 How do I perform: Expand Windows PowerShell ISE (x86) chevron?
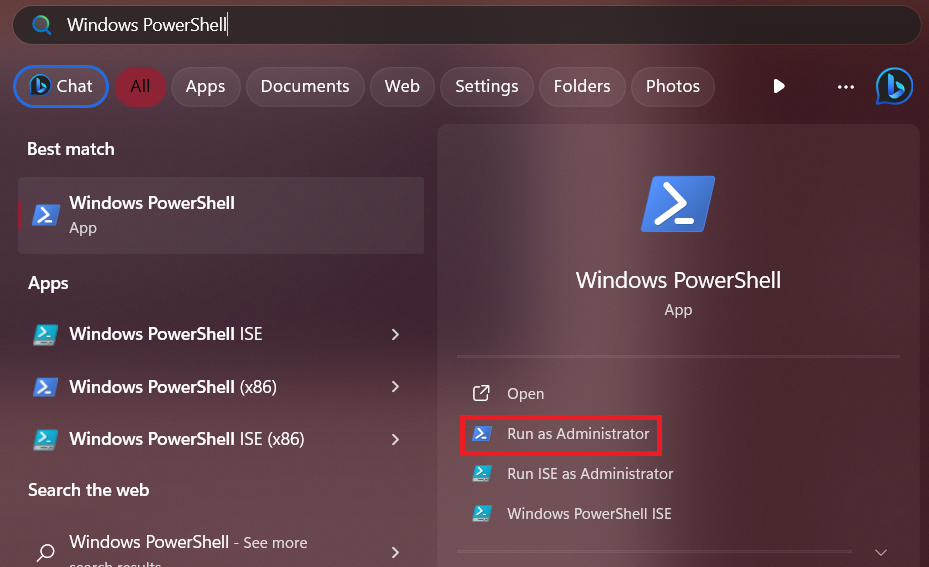[395, 439]
